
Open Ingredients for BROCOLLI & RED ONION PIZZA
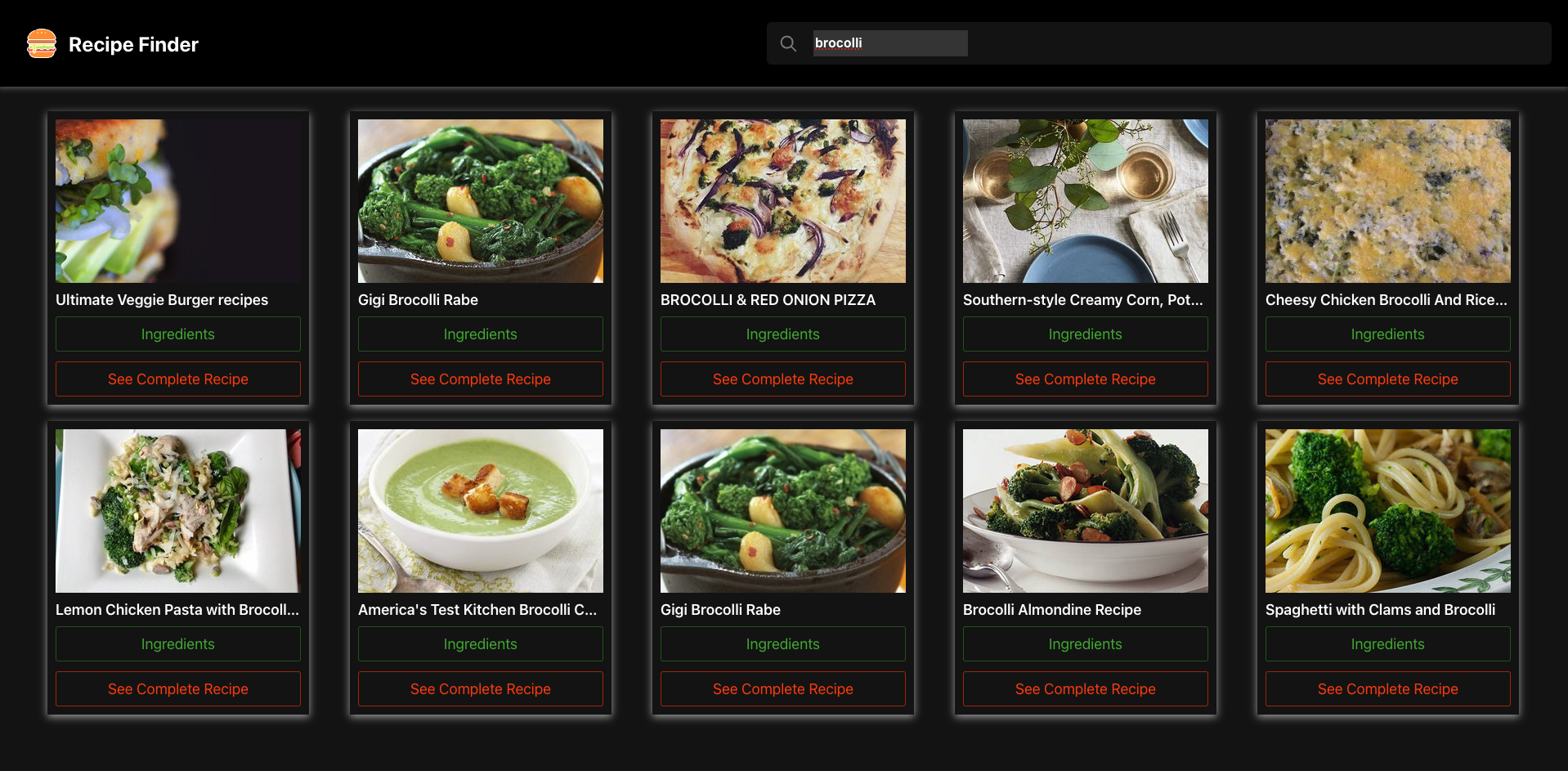(x=782, y=334)
